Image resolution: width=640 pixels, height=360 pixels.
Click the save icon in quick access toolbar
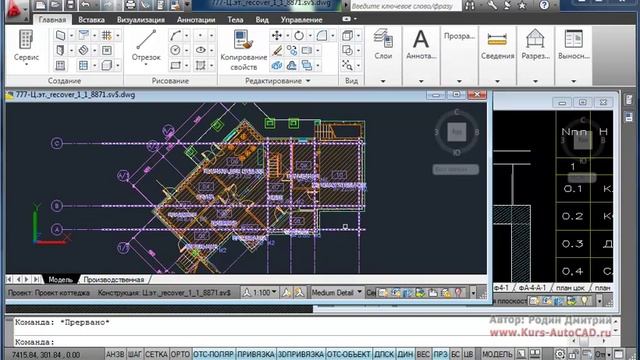coord(71,5)
